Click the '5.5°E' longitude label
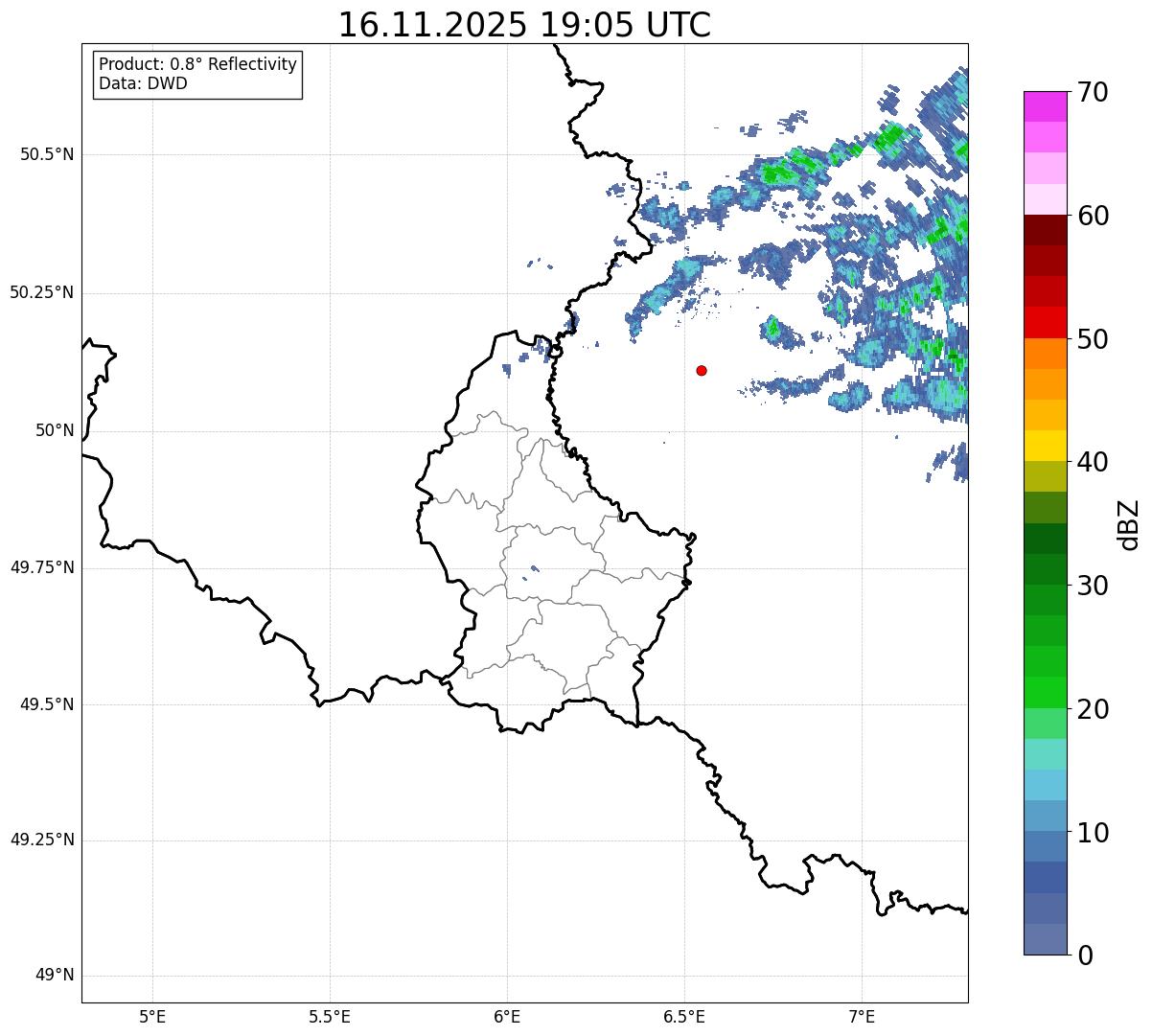The width and height of the screenshot is (1152, 1036). pos(330,1016)
